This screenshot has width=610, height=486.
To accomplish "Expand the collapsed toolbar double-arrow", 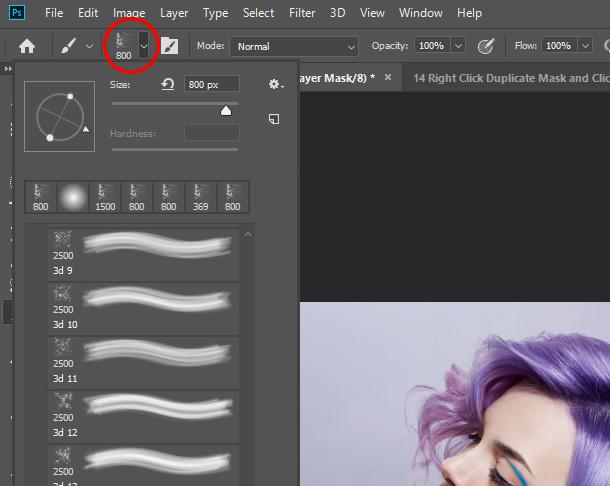I will tap(8, 69).
